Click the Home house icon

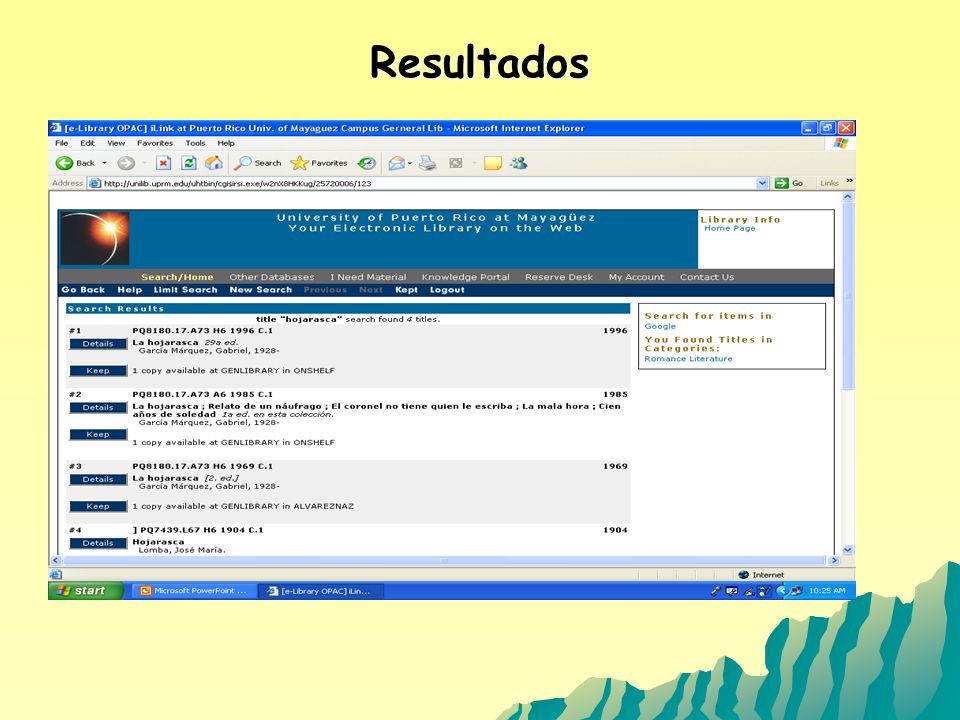(214, 163)
